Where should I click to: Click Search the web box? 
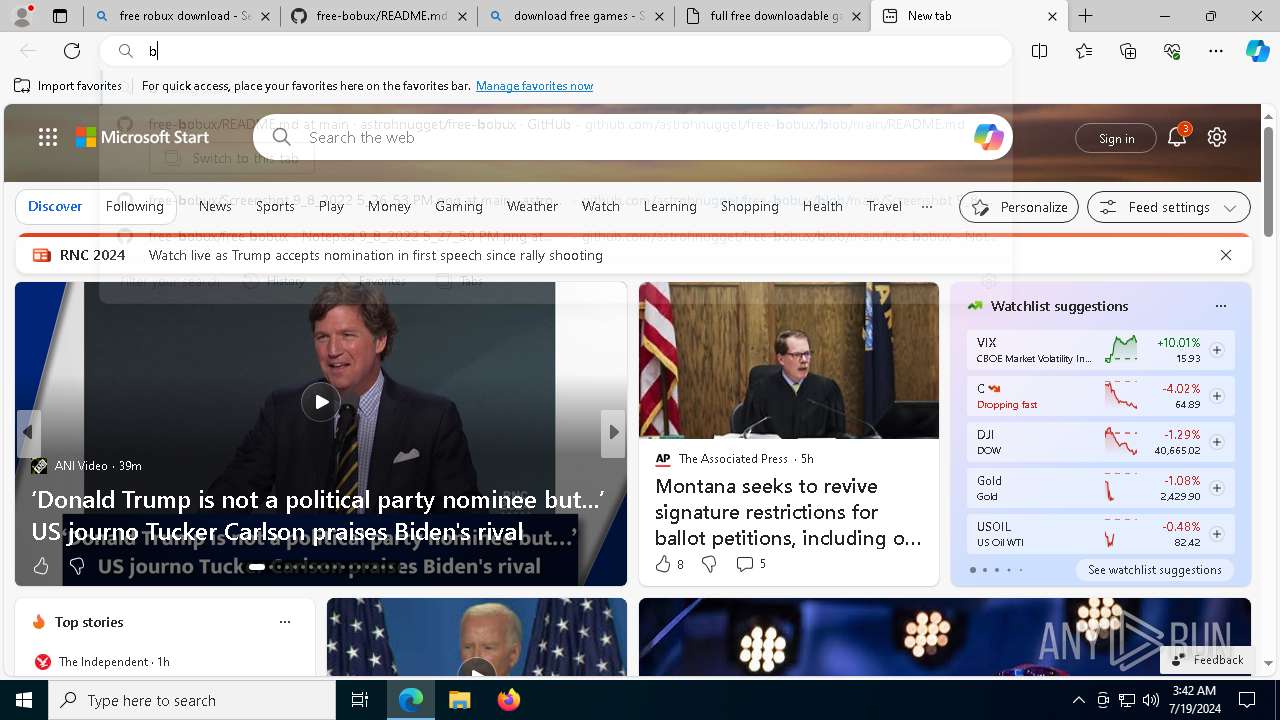[632, 137]
